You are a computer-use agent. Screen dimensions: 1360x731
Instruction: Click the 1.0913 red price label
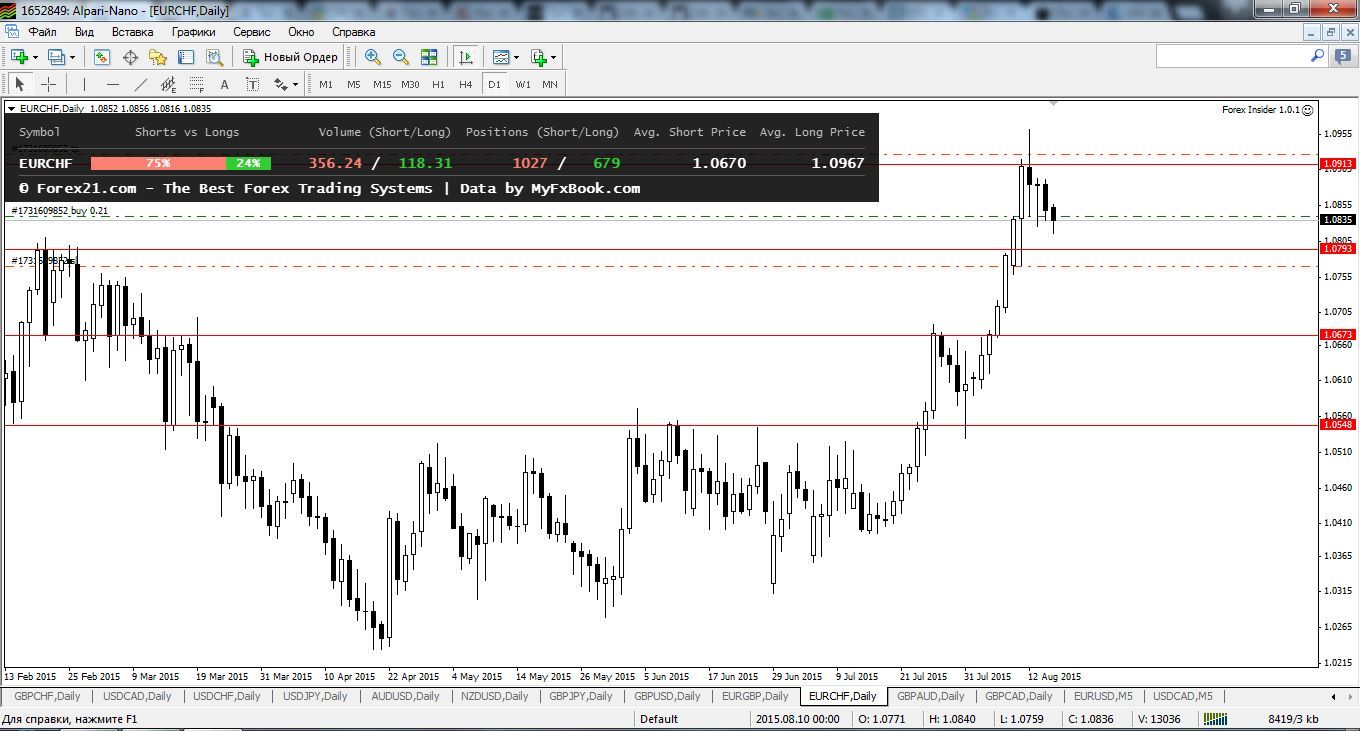[x=1338, y=163]
